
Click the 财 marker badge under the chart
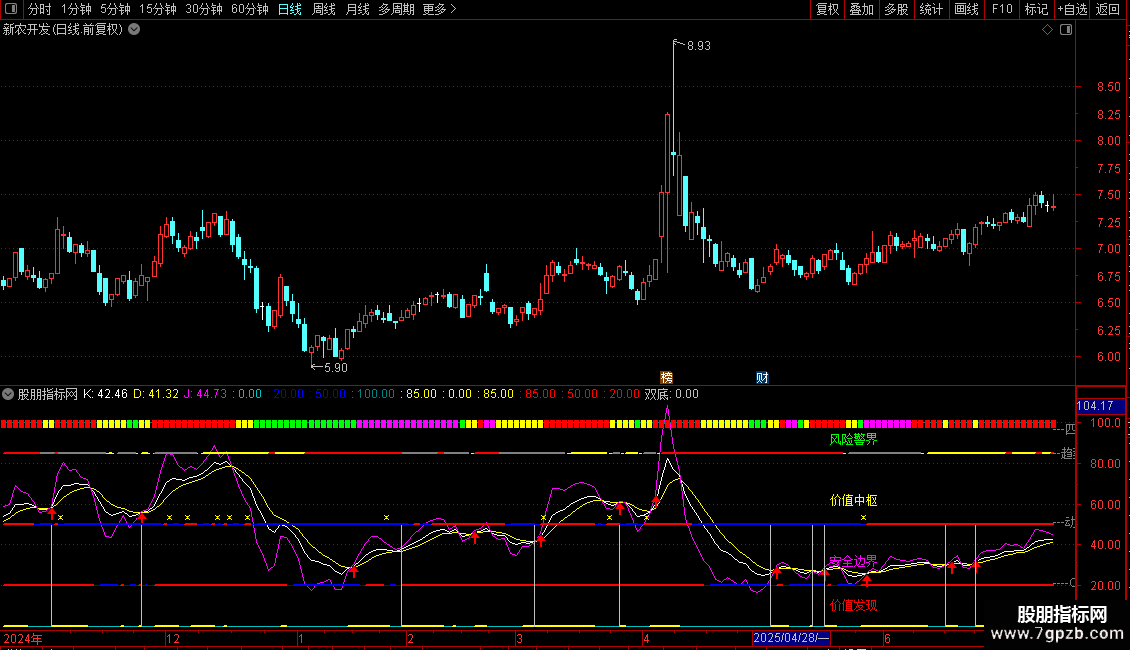762,378
